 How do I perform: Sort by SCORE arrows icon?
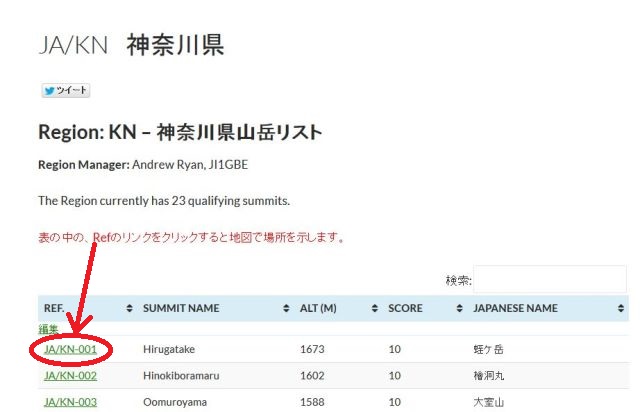point(460,308)
